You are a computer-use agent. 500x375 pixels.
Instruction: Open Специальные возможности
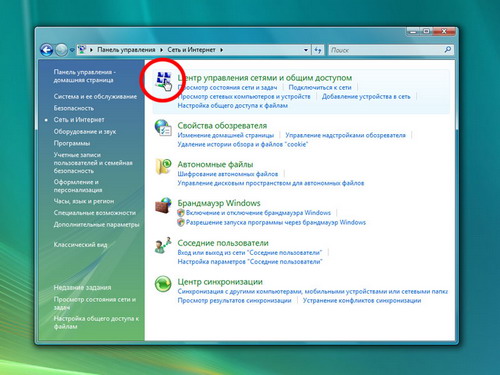click(95, 213)
